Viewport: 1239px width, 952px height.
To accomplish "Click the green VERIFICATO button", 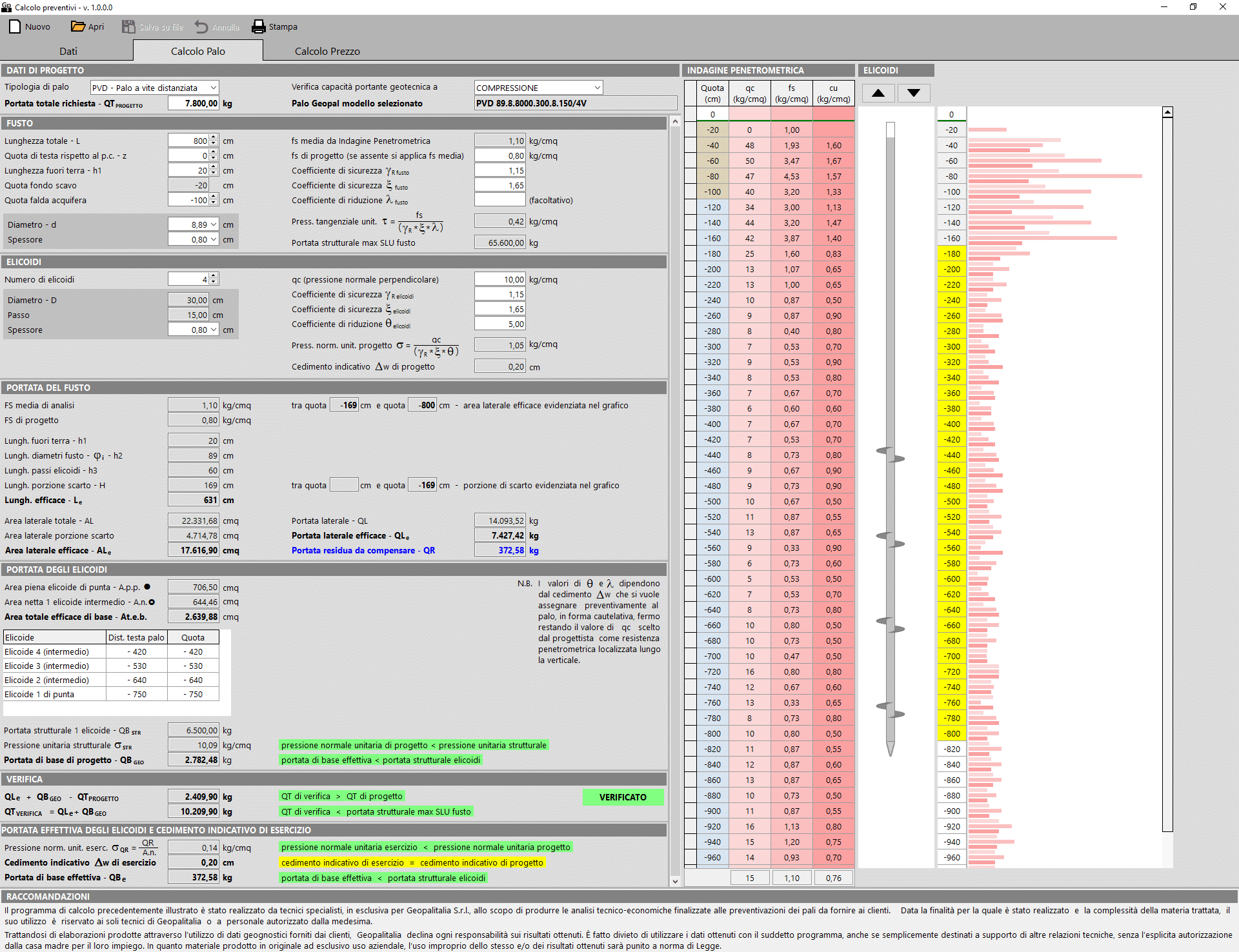I will pyautogui.click(x=623, y=797).
